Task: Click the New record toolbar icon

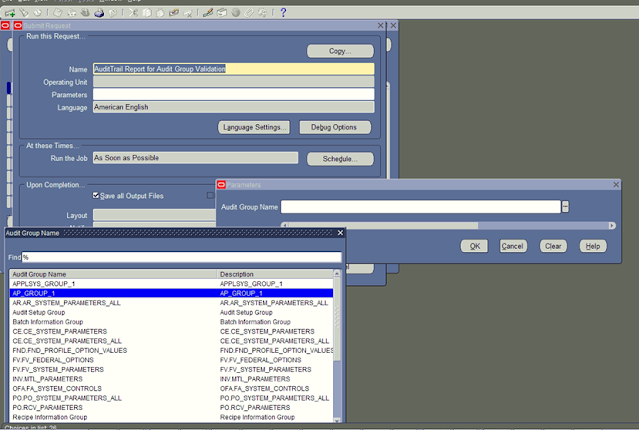Action: [9, 13]
